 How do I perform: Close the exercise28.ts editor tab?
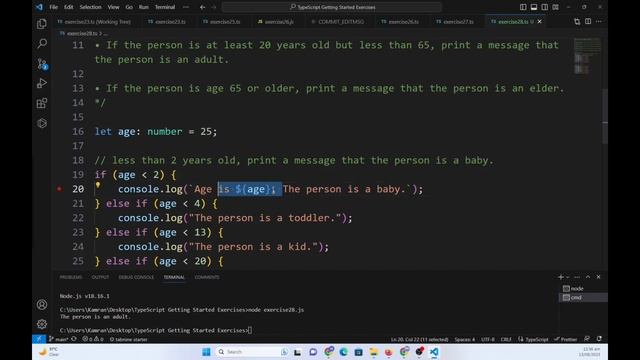[x=540, y=22]
